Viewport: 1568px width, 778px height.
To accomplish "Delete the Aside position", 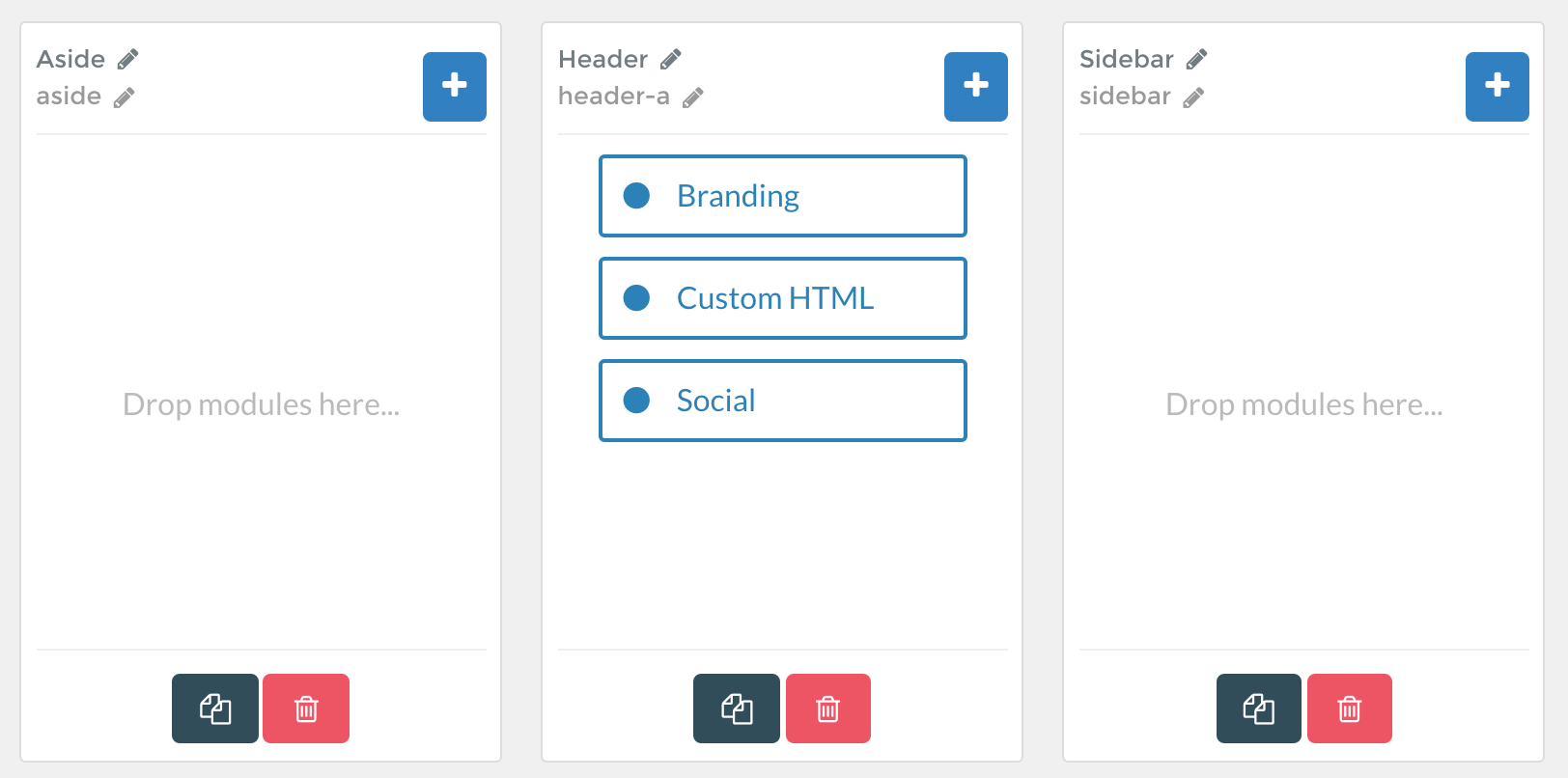I will (306, 709).
